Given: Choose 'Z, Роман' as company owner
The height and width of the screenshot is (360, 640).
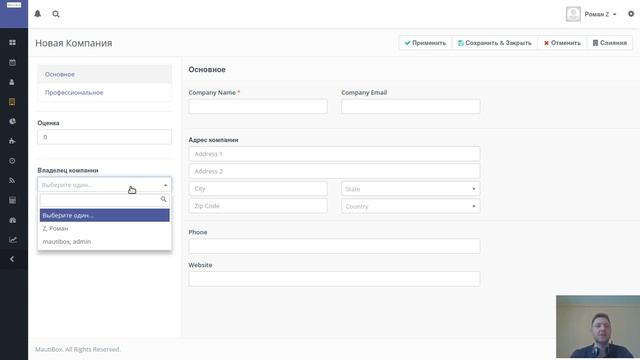Looking at the screenshot, I should click(104, 229).
